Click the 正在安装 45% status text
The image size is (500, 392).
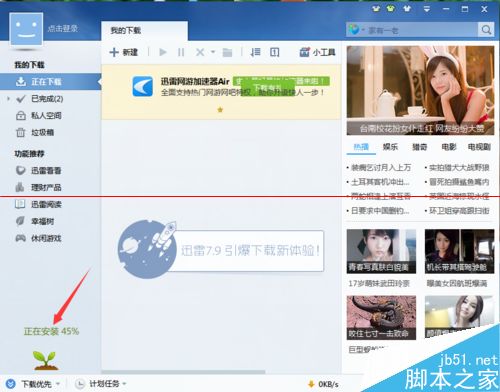click(51, 331)
